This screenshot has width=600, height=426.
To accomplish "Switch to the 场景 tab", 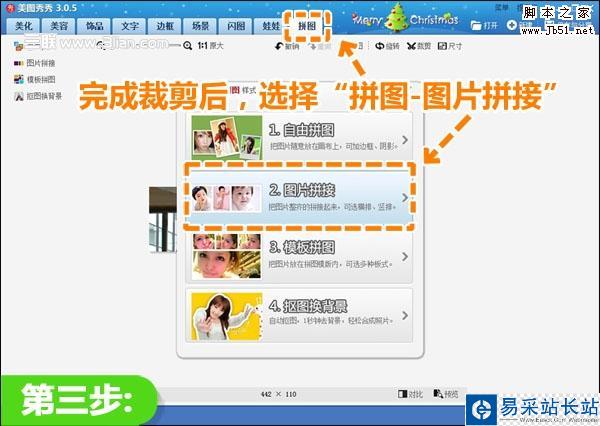I will click(x=201, y=26).
